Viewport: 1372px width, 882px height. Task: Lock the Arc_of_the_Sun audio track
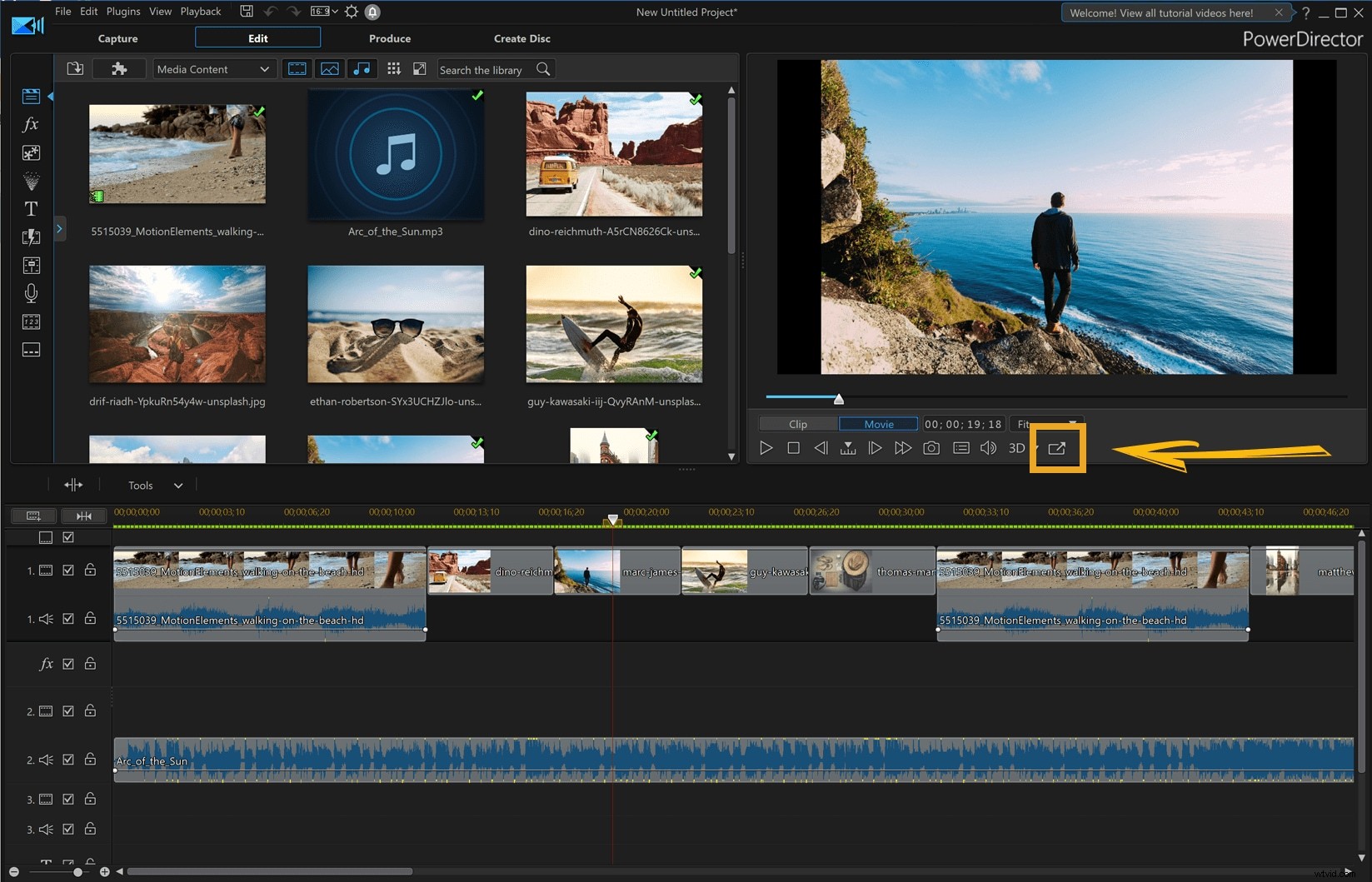(x=89, y=760)
